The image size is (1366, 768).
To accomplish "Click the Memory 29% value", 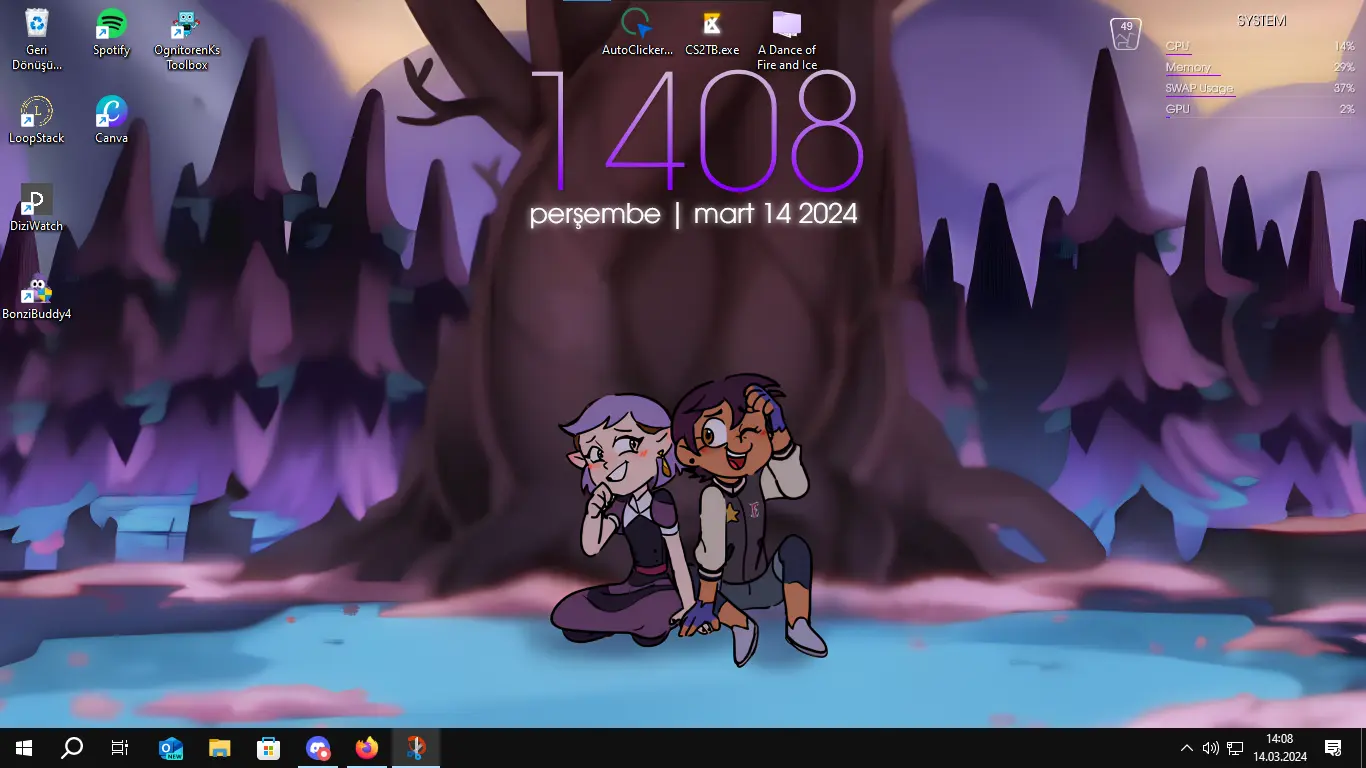I will 1344,67.
